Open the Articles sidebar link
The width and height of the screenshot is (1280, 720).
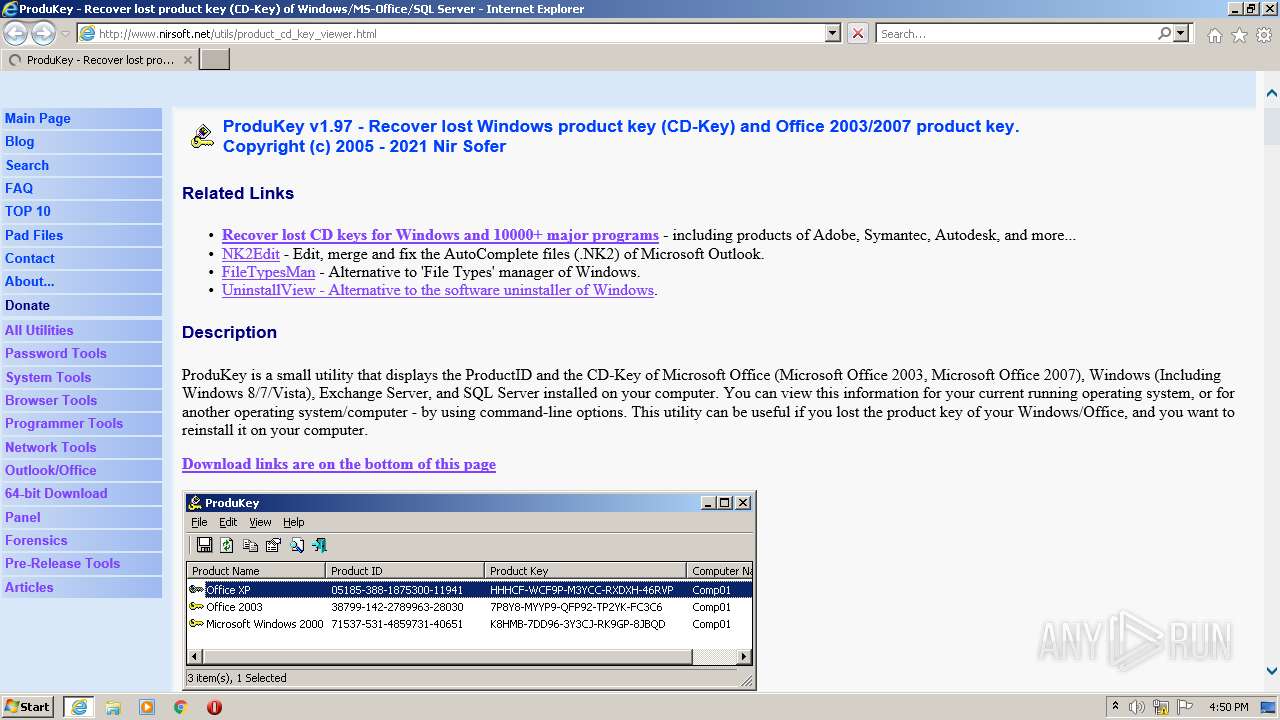[81, 587]
